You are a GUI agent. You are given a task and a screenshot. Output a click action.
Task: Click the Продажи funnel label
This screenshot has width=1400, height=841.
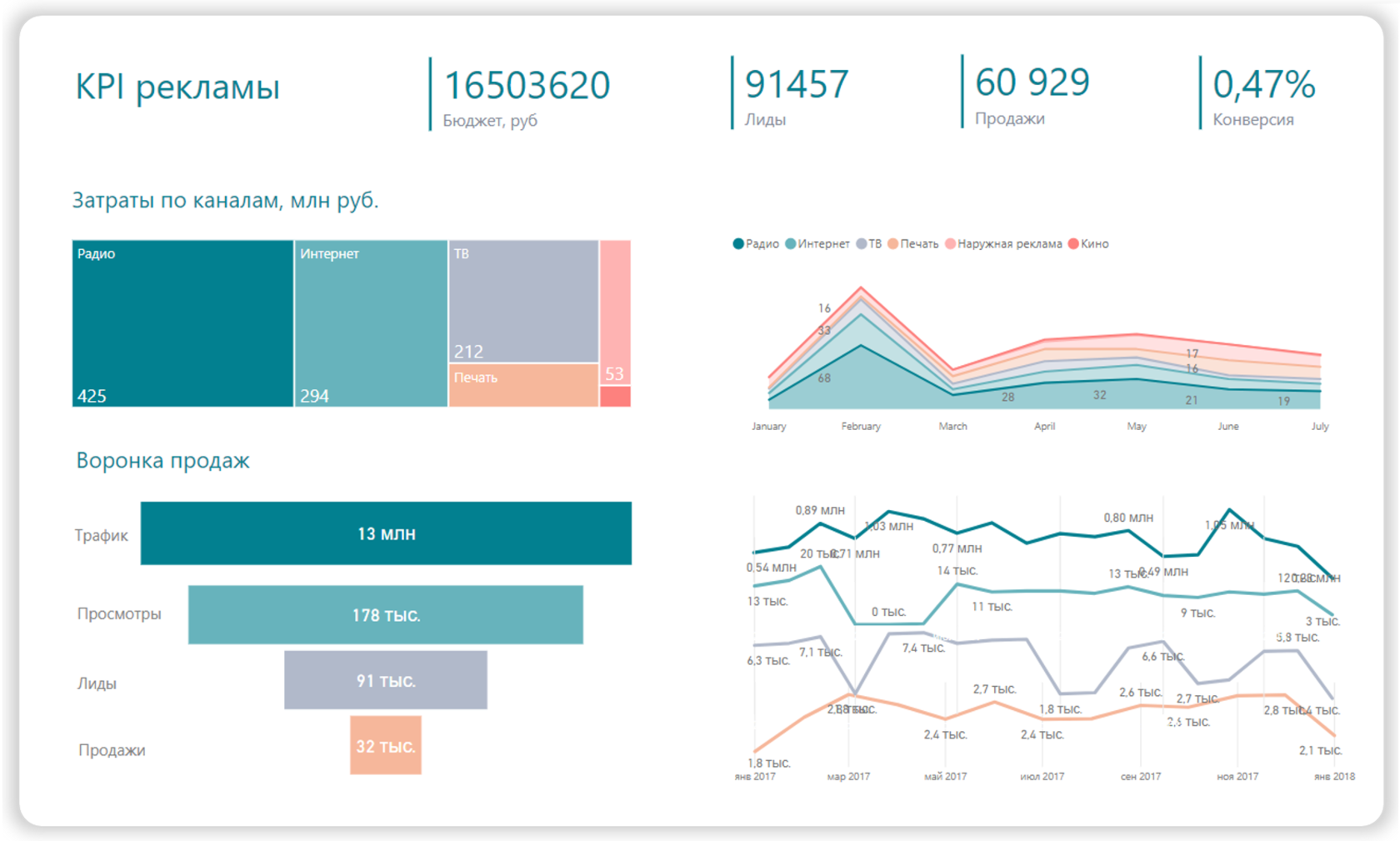coord(112,750)
